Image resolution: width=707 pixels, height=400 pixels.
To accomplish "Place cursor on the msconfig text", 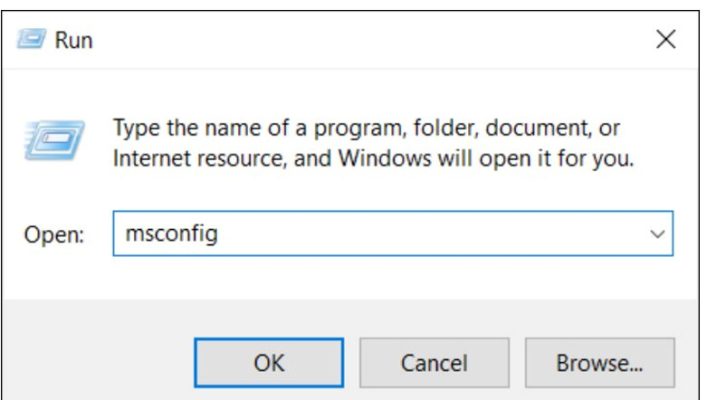I will point(172,234).
